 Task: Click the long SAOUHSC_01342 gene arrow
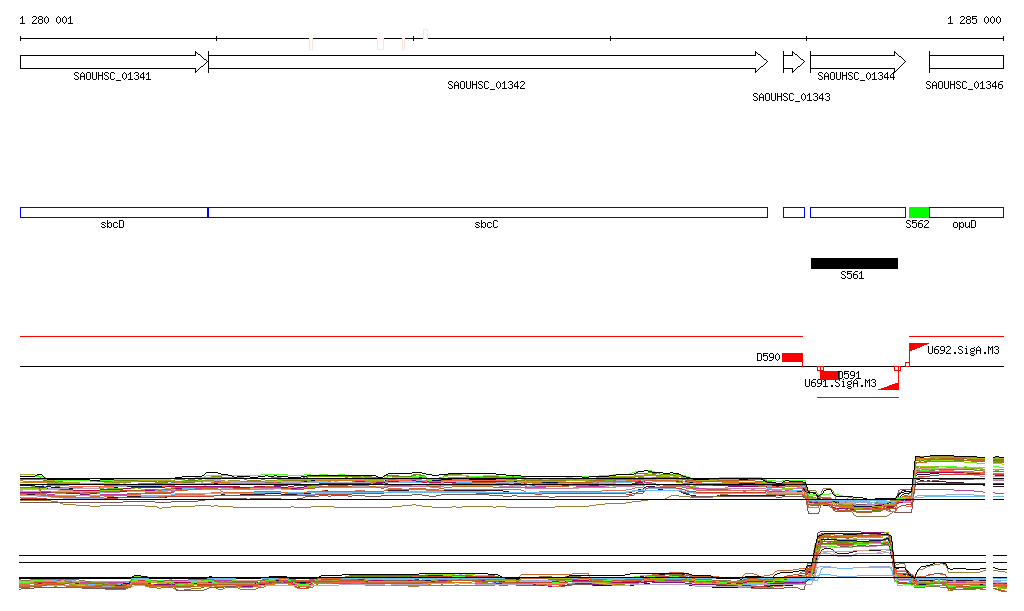tap(488, 62)
